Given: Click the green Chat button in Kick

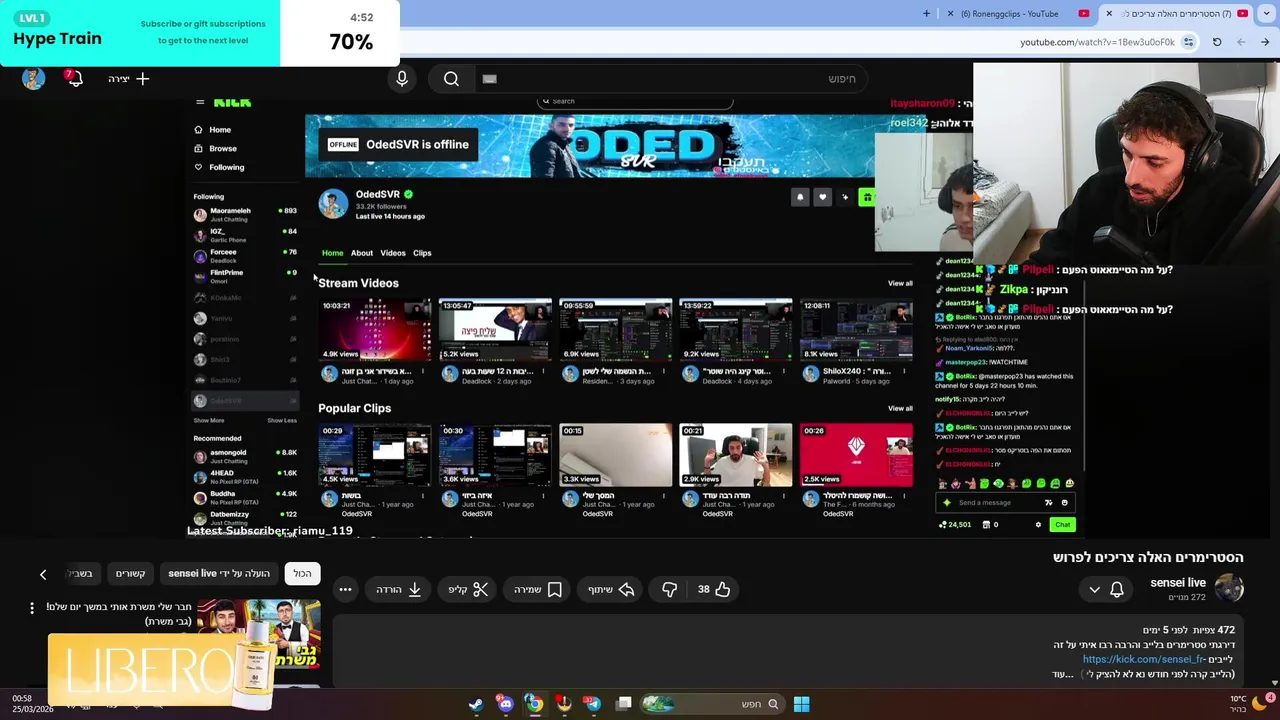Looking at the screenshot, I should (x=1062, y=525).
